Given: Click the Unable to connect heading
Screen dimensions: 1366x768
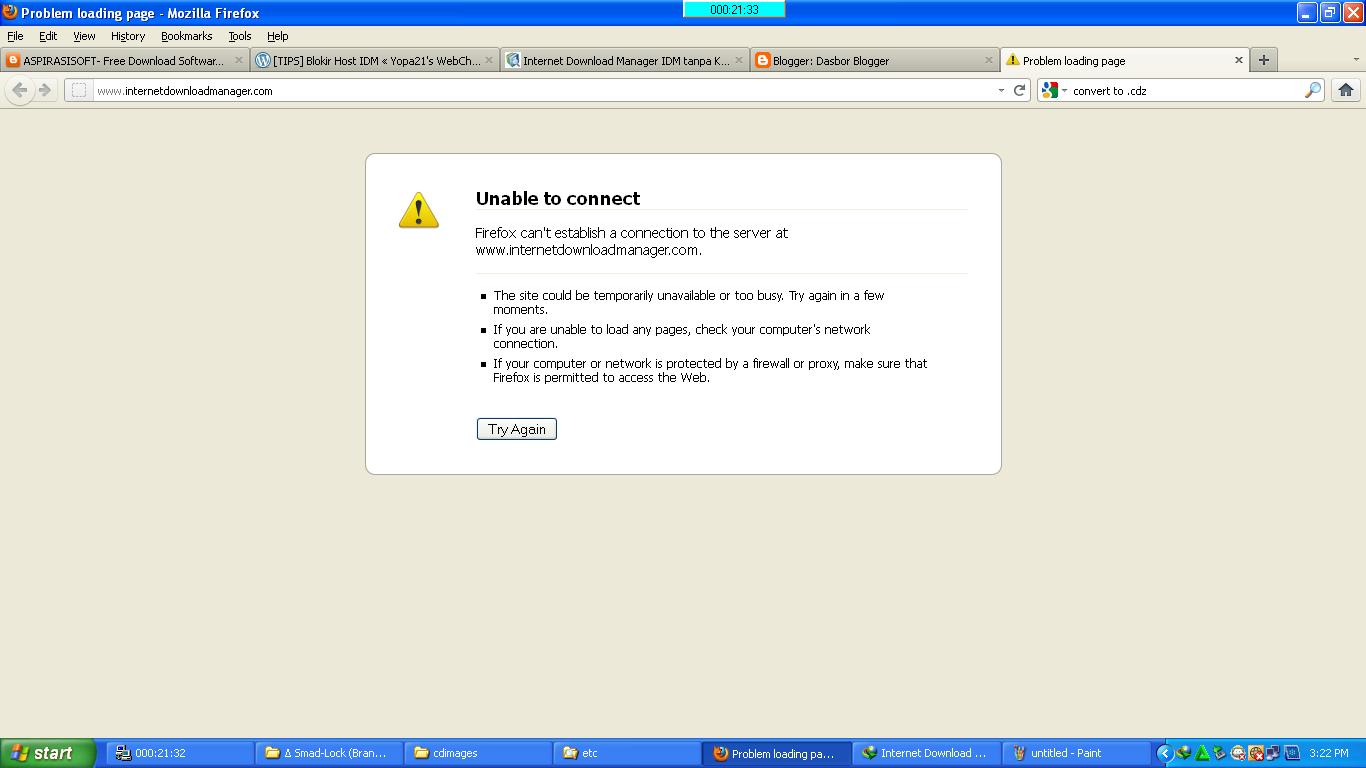Looking at the screenshot, I should 558,198.
